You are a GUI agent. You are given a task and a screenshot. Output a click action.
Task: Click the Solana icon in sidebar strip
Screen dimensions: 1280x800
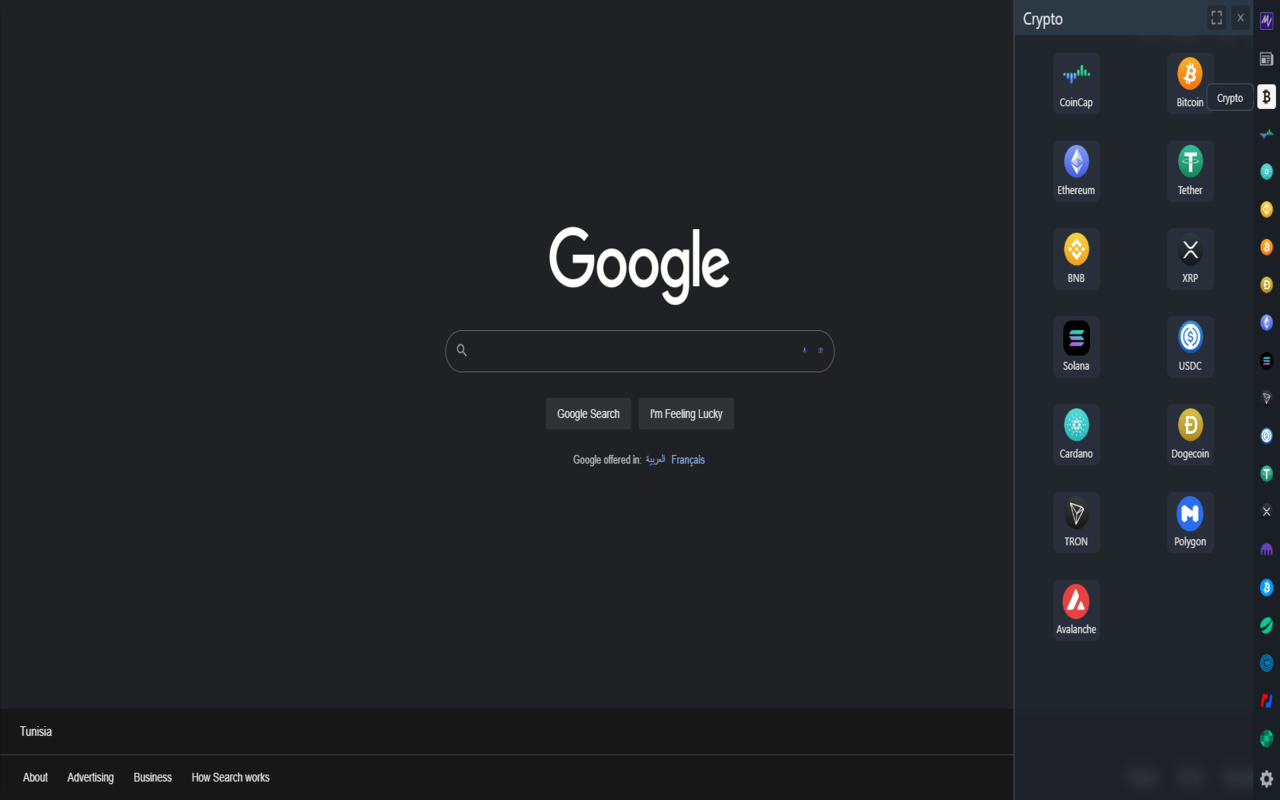pos(1266,361)
